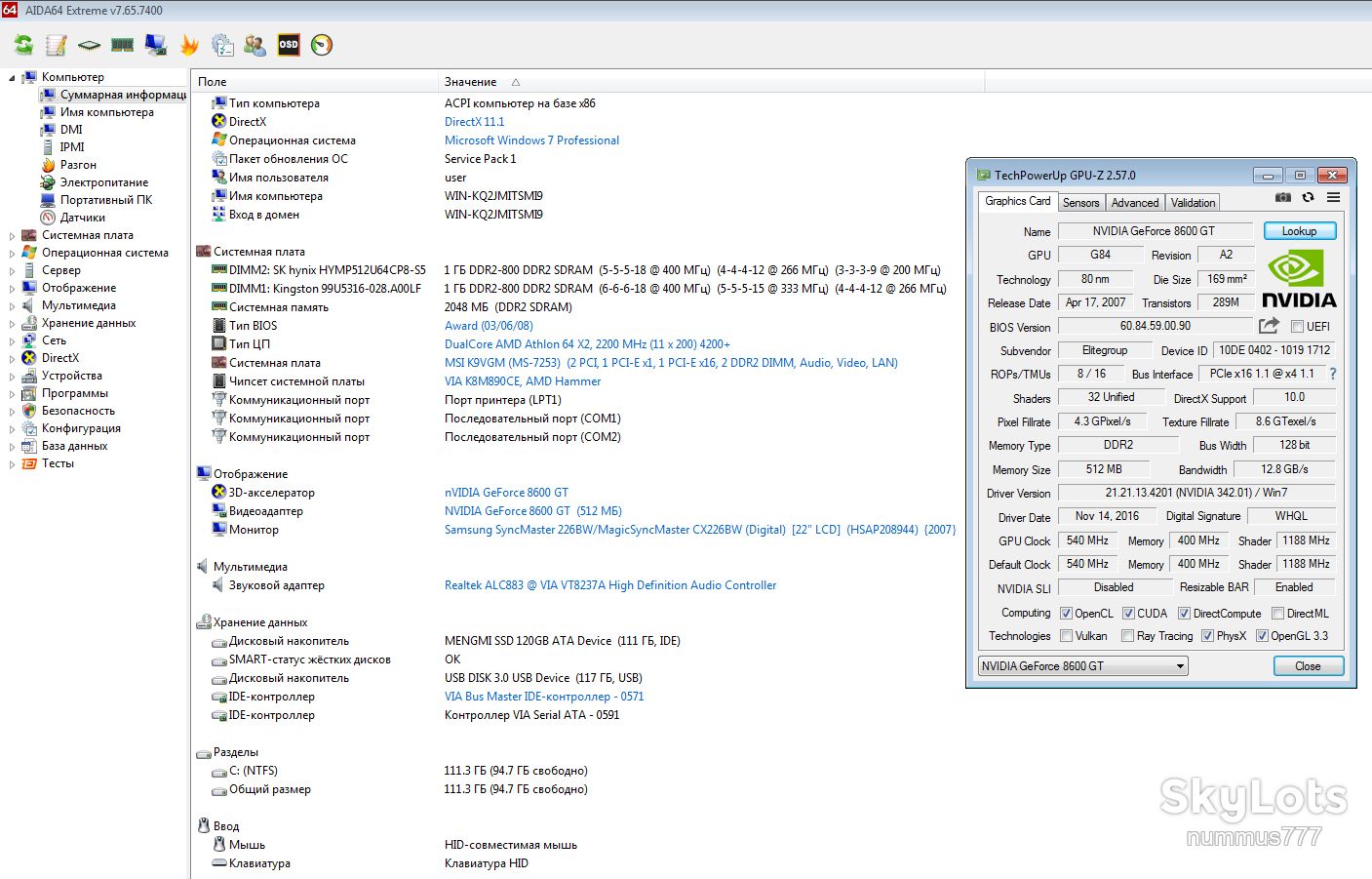Click the CPU chip toolbar icon

[90, 45]
